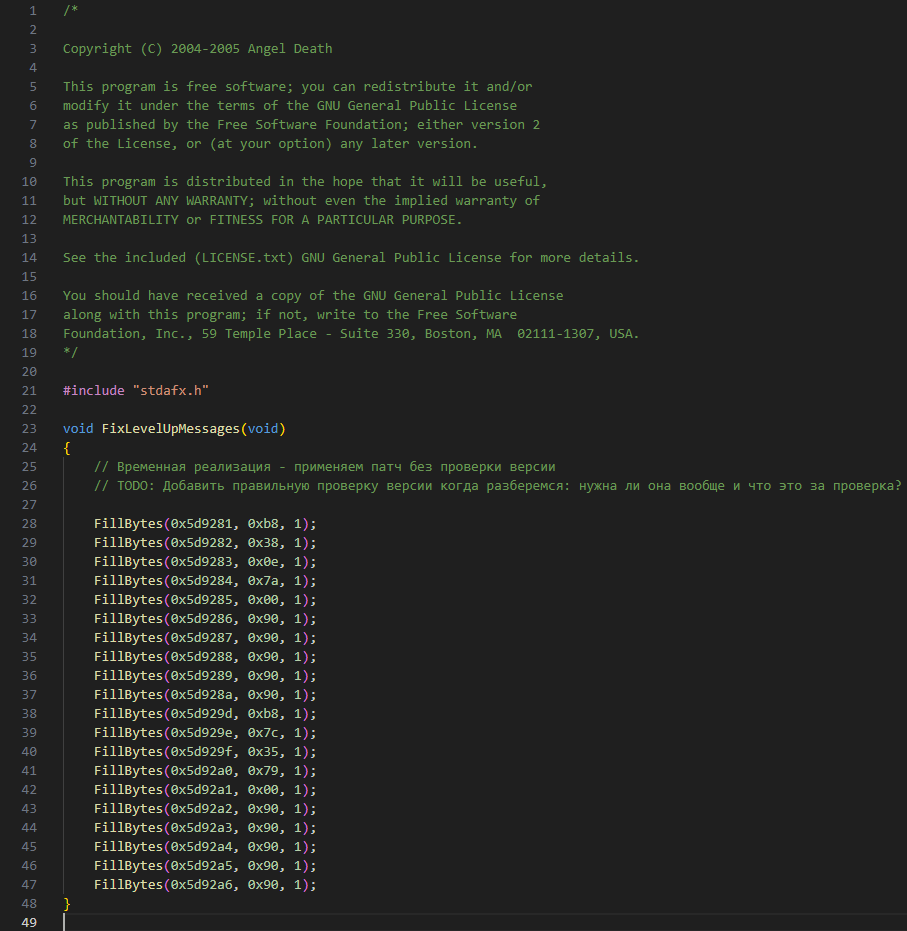The image size is (907, 931).
Task: Click FillBytes on line 32
Action: (x=128, y=600)
